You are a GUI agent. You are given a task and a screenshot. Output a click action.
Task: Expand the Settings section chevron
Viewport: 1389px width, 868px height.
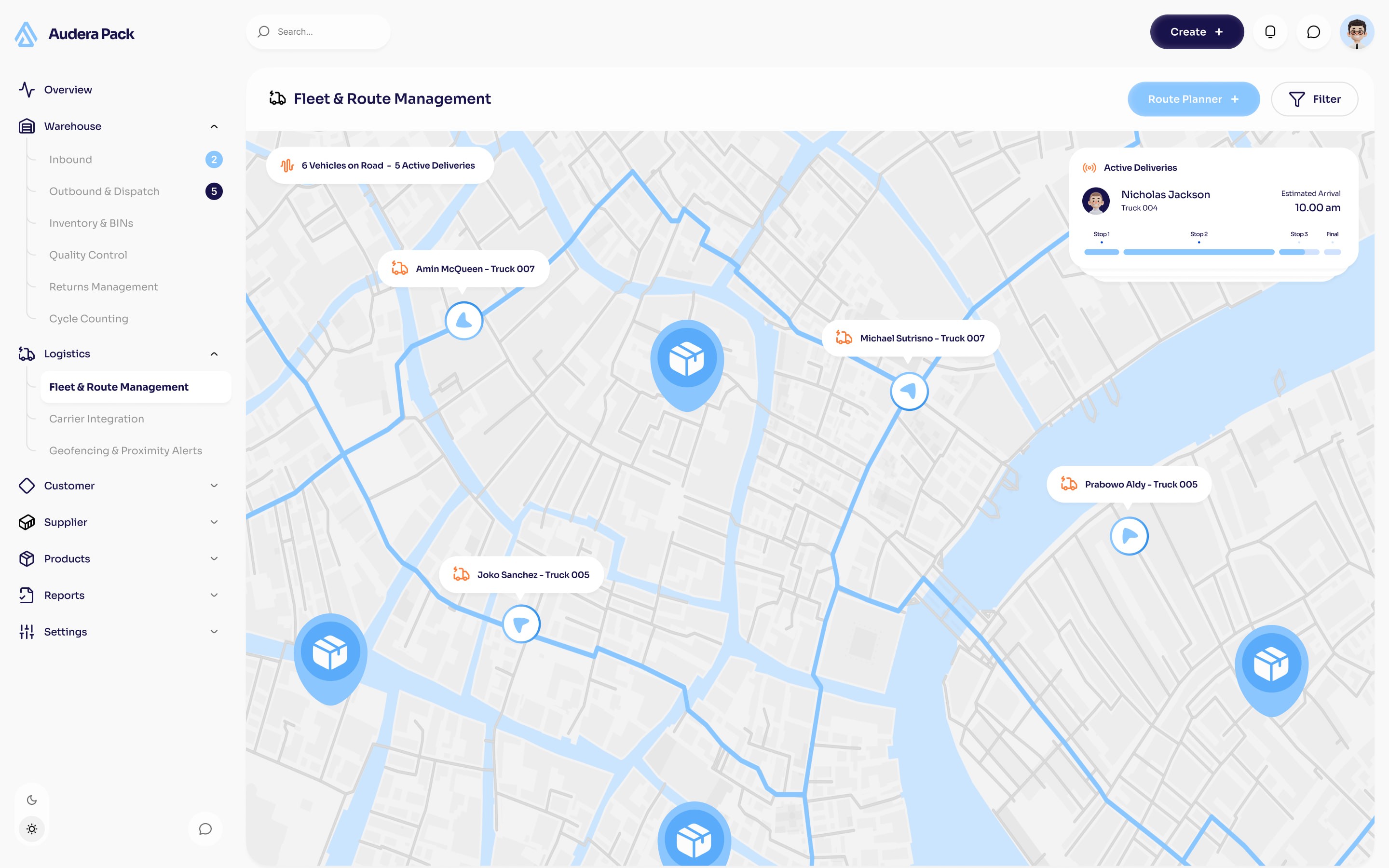pyautogui.click(x=214, y=632)
